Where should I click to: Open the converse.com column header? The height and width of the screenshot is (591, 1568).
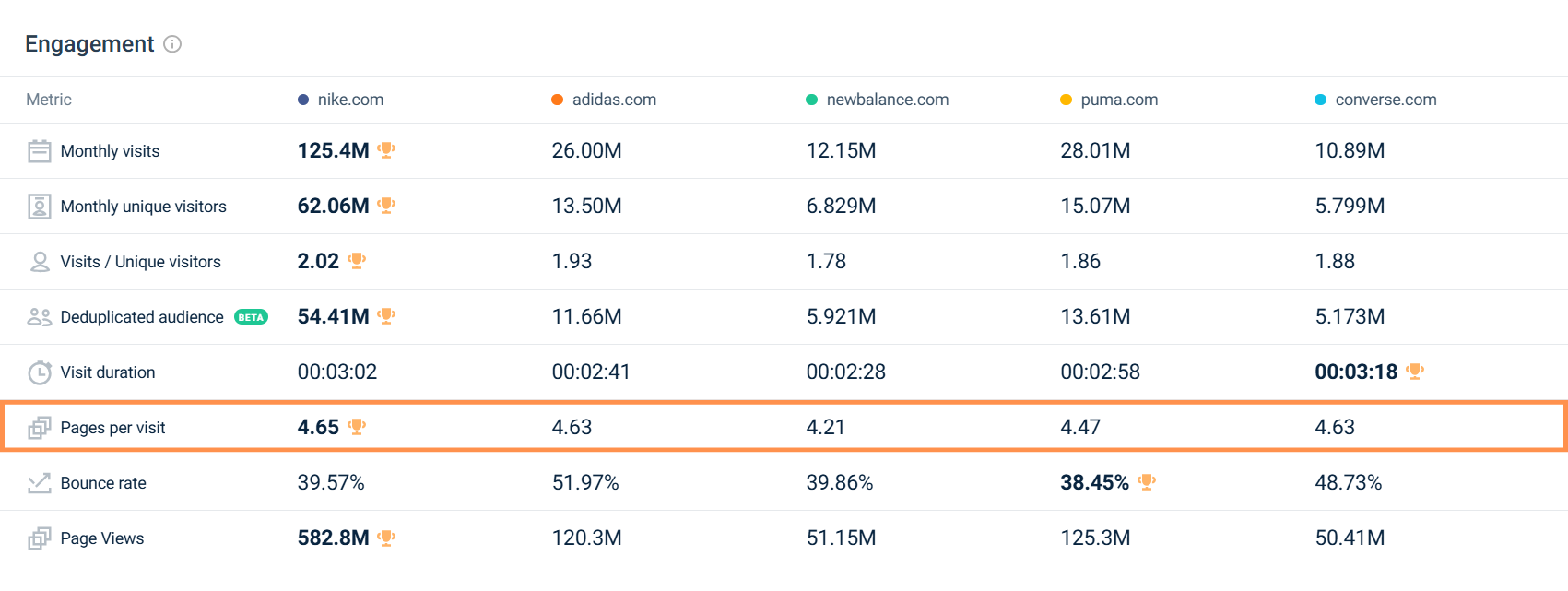1385,100
